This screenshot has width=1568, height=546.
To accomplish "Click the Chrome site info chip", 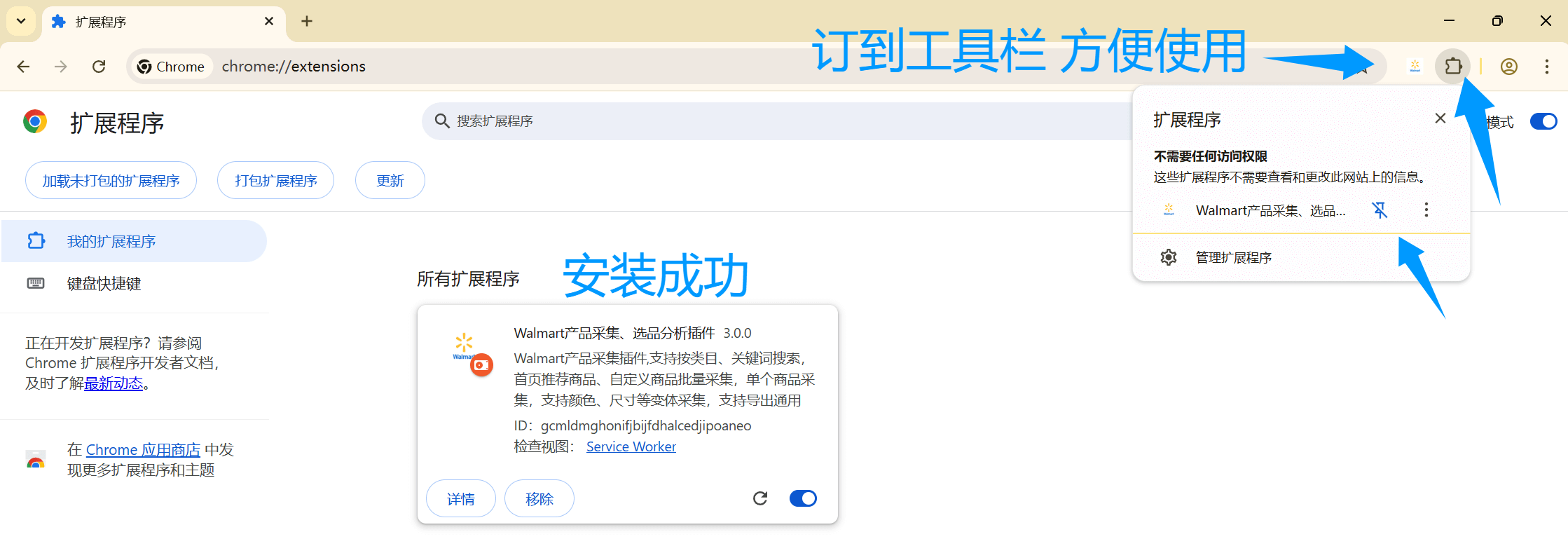I will point(172,67).
